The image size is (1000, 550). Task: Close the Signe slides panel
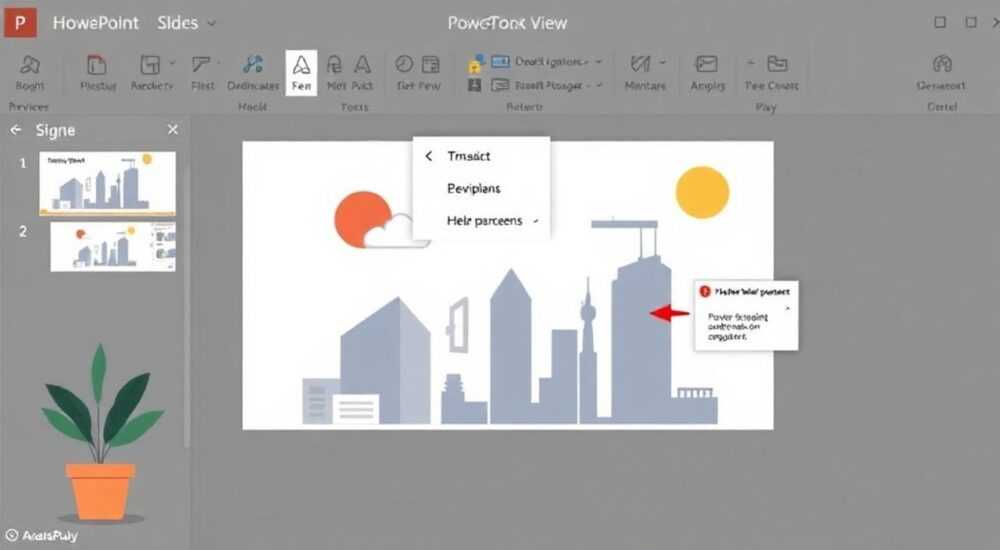pyautogui.click(x=172, y=130)
